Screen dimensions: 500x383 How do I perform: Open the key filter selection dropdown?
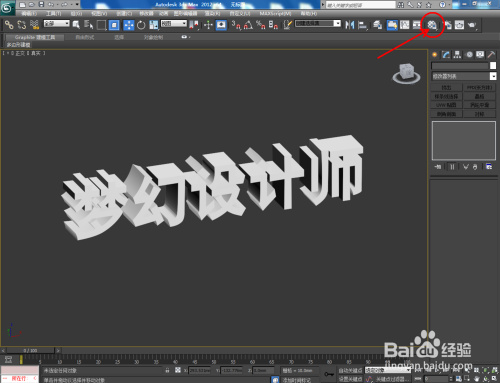click(388, 370)
